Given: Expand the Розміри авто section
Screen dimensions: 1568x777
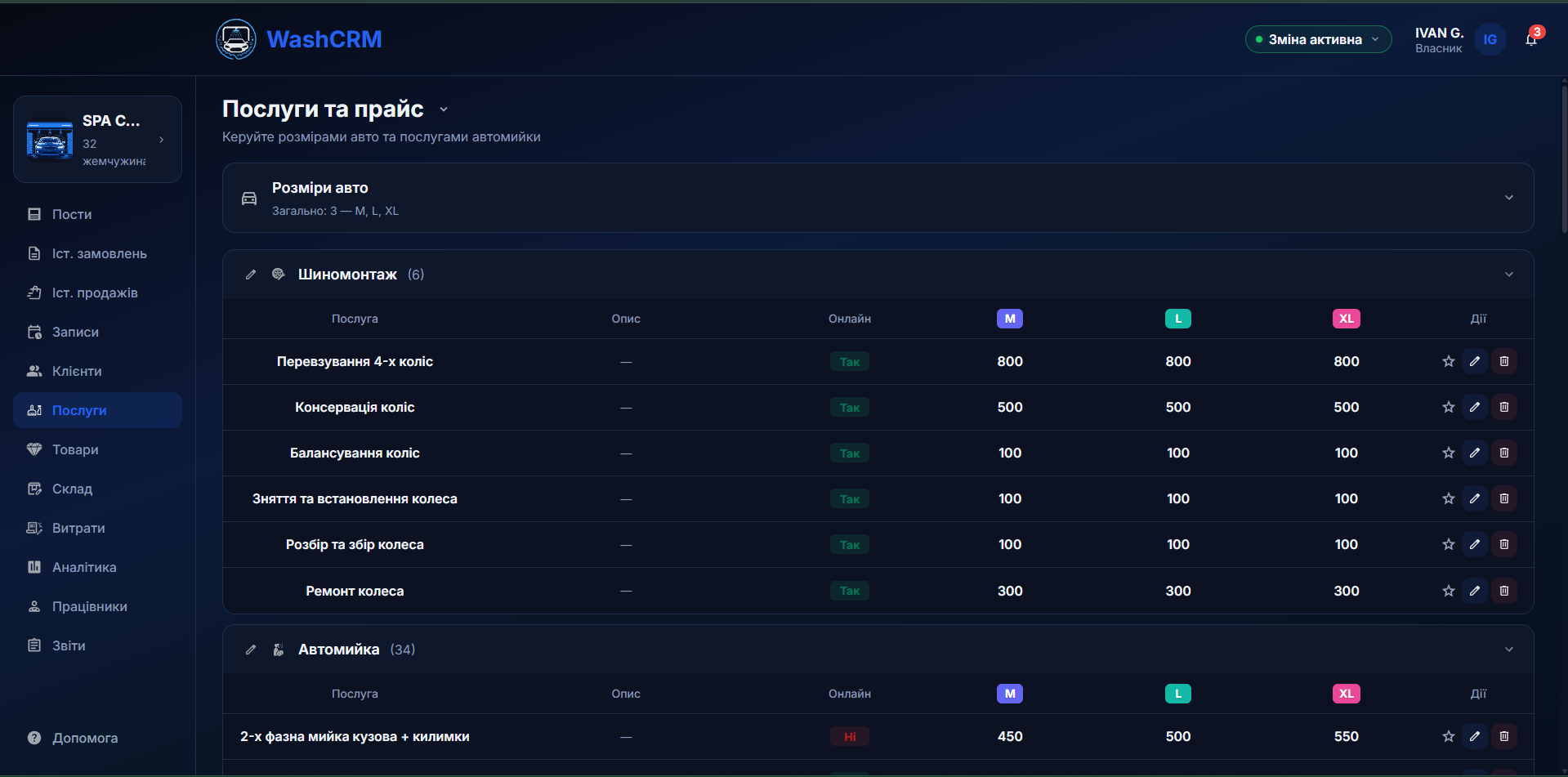Looking at the screenshot, I should [1509, 198].
